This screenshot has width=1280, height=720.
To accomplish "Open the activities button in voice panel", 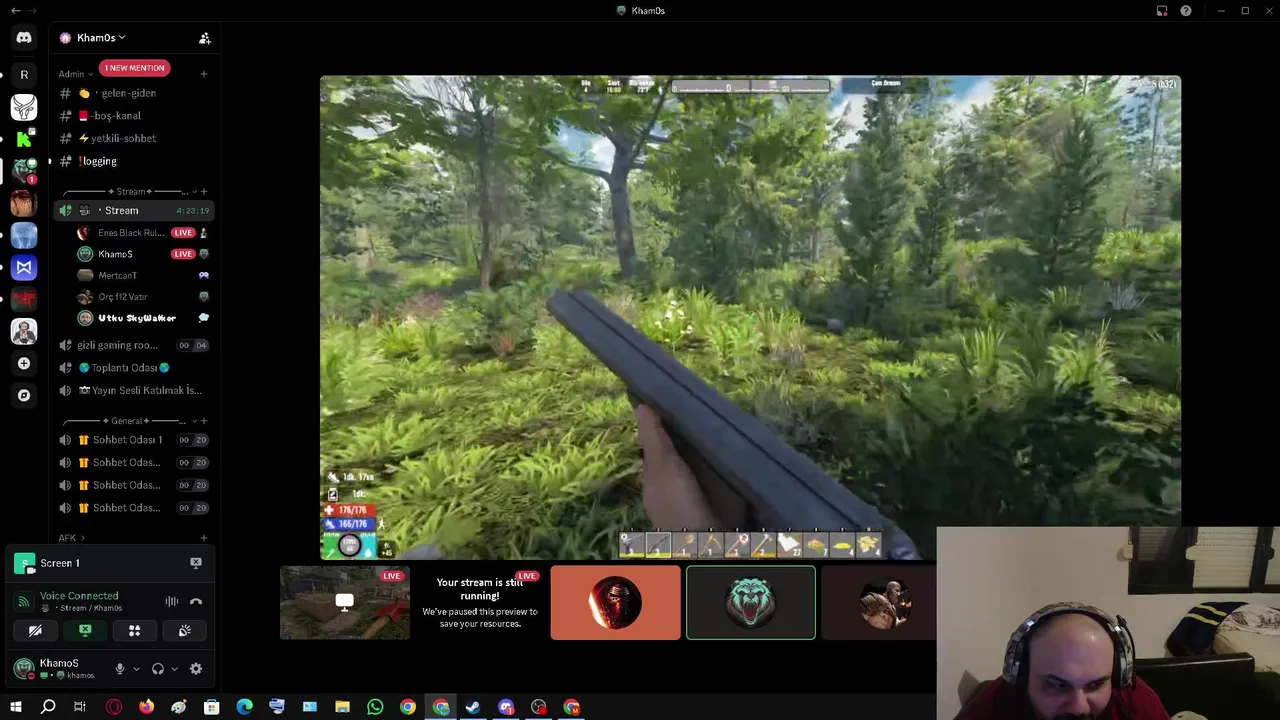I will tap(134, 631).
